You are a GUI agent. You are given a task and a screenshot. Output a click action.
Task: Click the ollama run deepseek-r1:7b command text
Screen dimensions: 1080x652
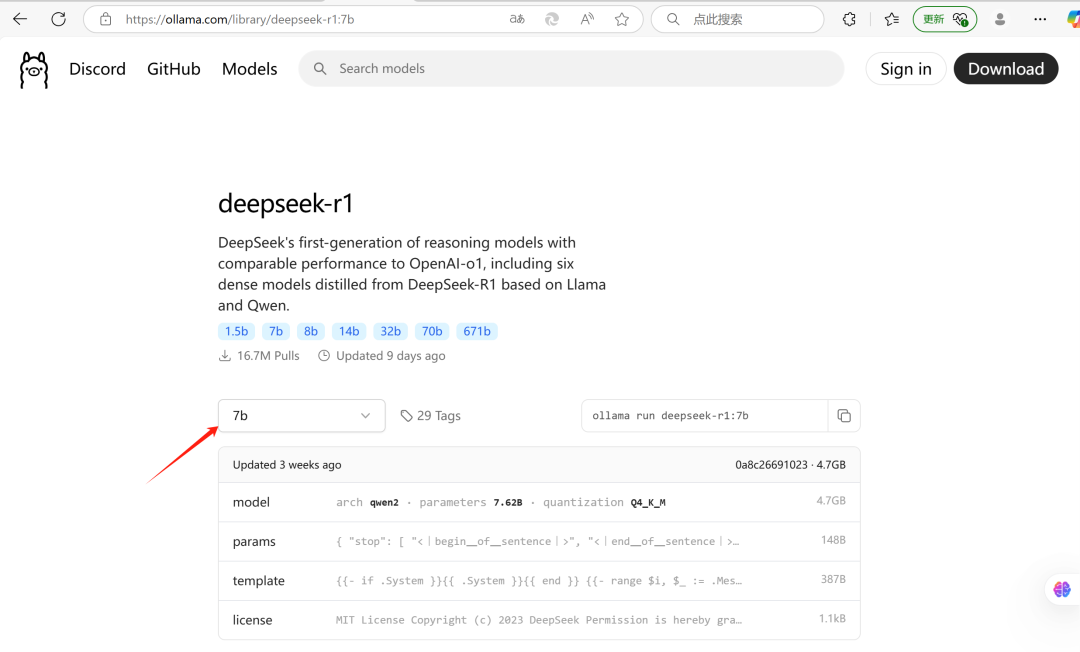click(x=670, y=416)
